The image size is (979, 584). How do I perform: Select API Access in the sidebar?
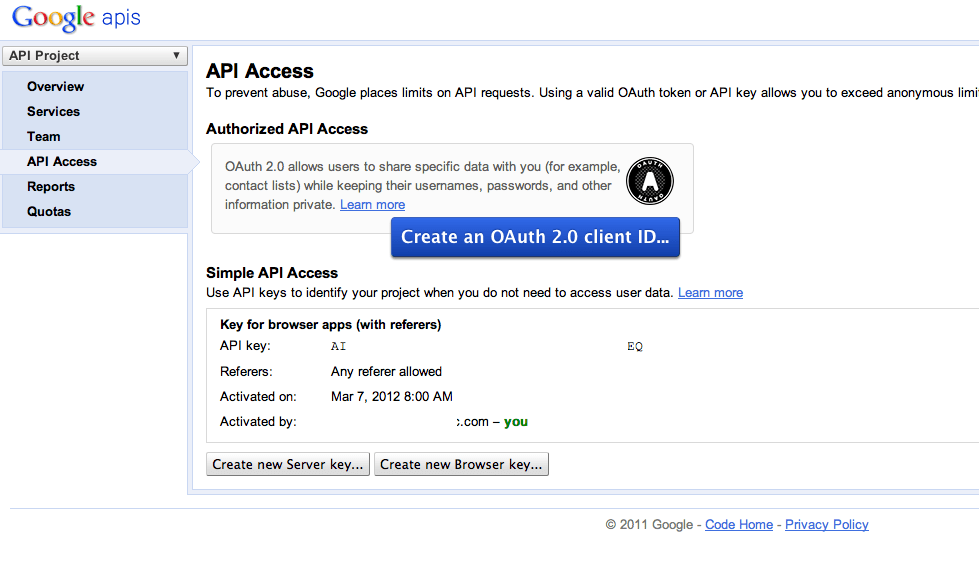coord(62,162)
